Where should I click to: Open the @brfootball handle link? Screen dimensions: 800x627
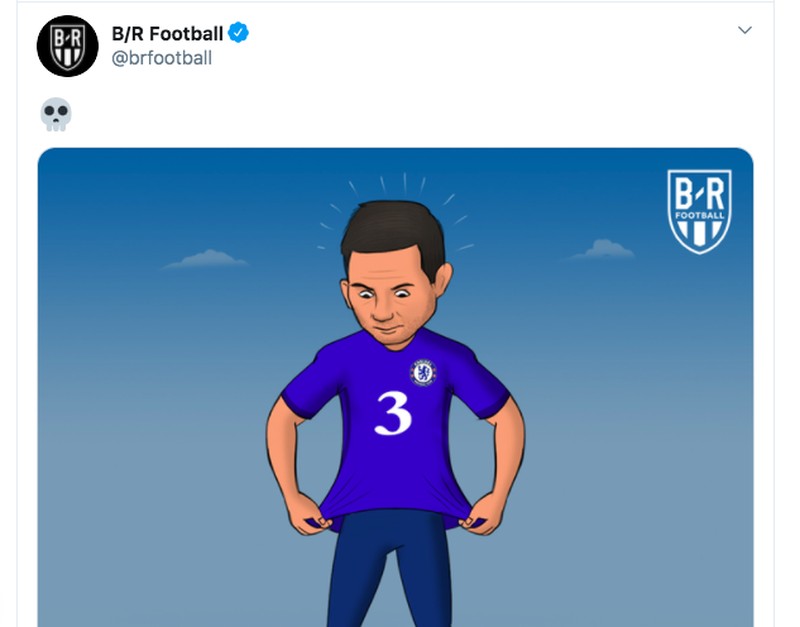pyautogui.click(x=162, y=58)
